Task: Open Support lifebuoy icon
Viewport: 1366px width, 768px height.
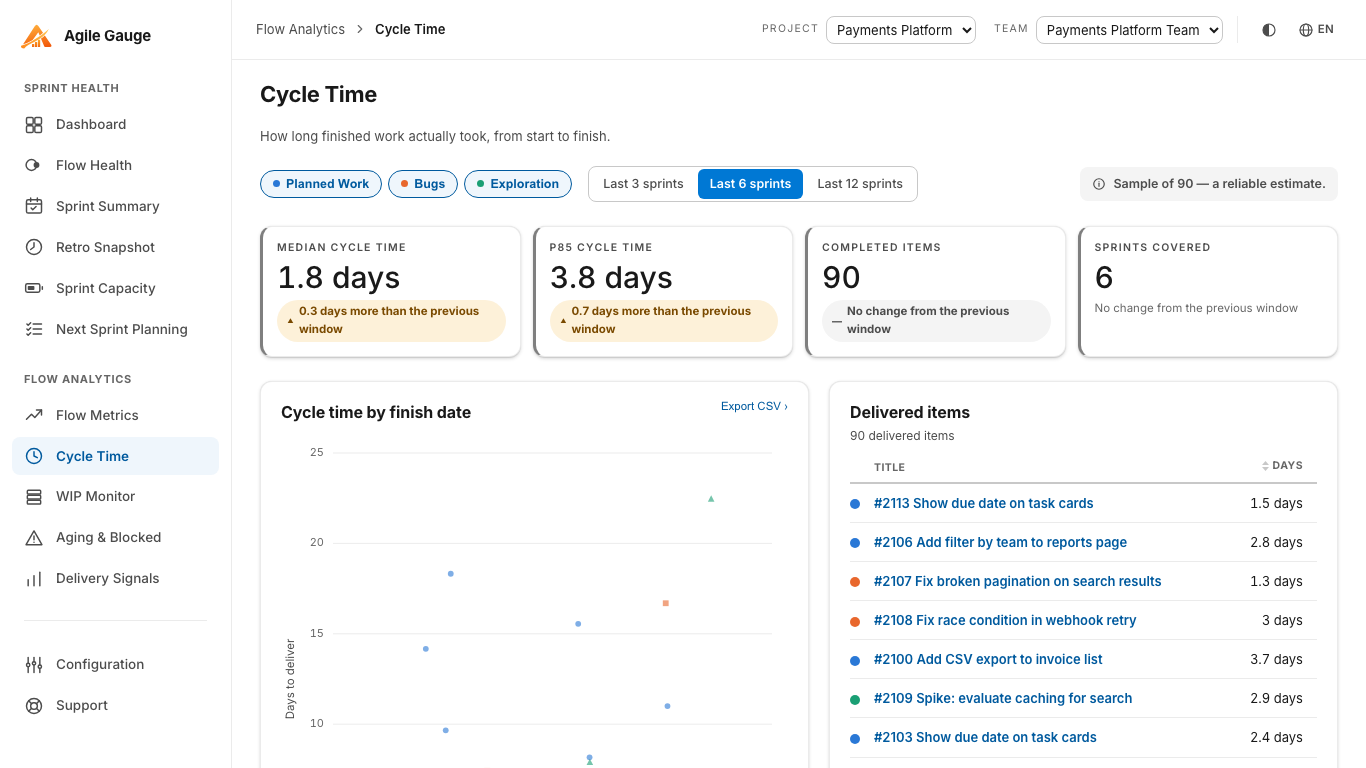Action: point(34,705)
